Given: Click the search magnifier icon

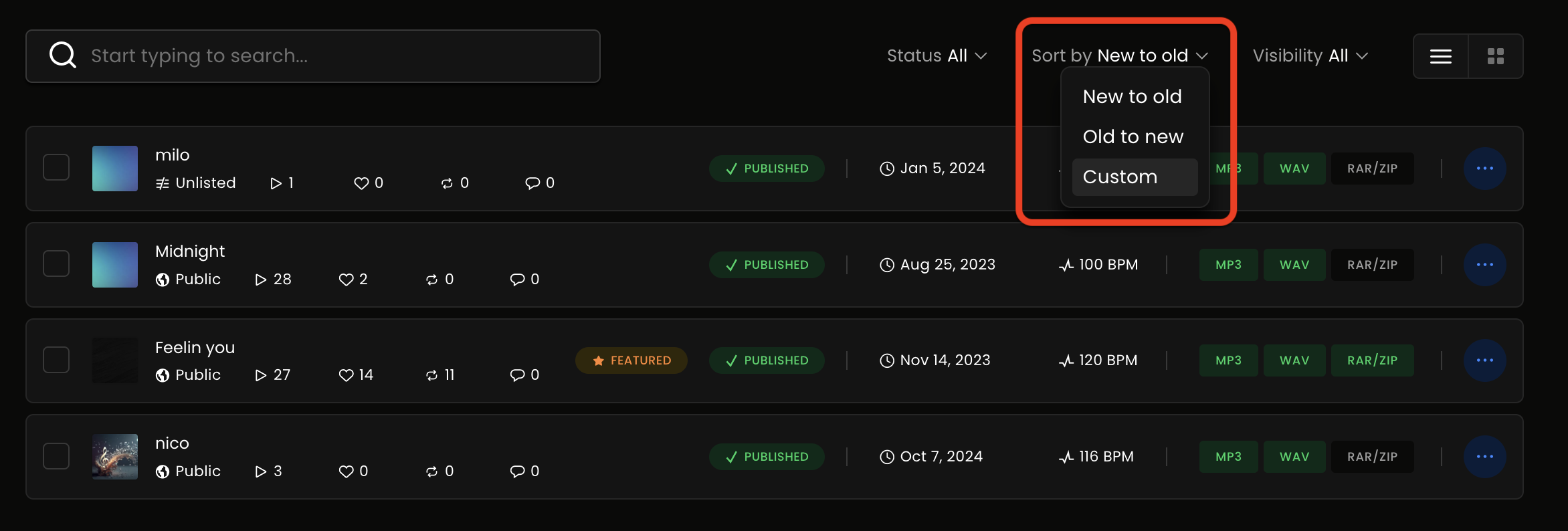Looking at the screenshot, I should (63, 56).
